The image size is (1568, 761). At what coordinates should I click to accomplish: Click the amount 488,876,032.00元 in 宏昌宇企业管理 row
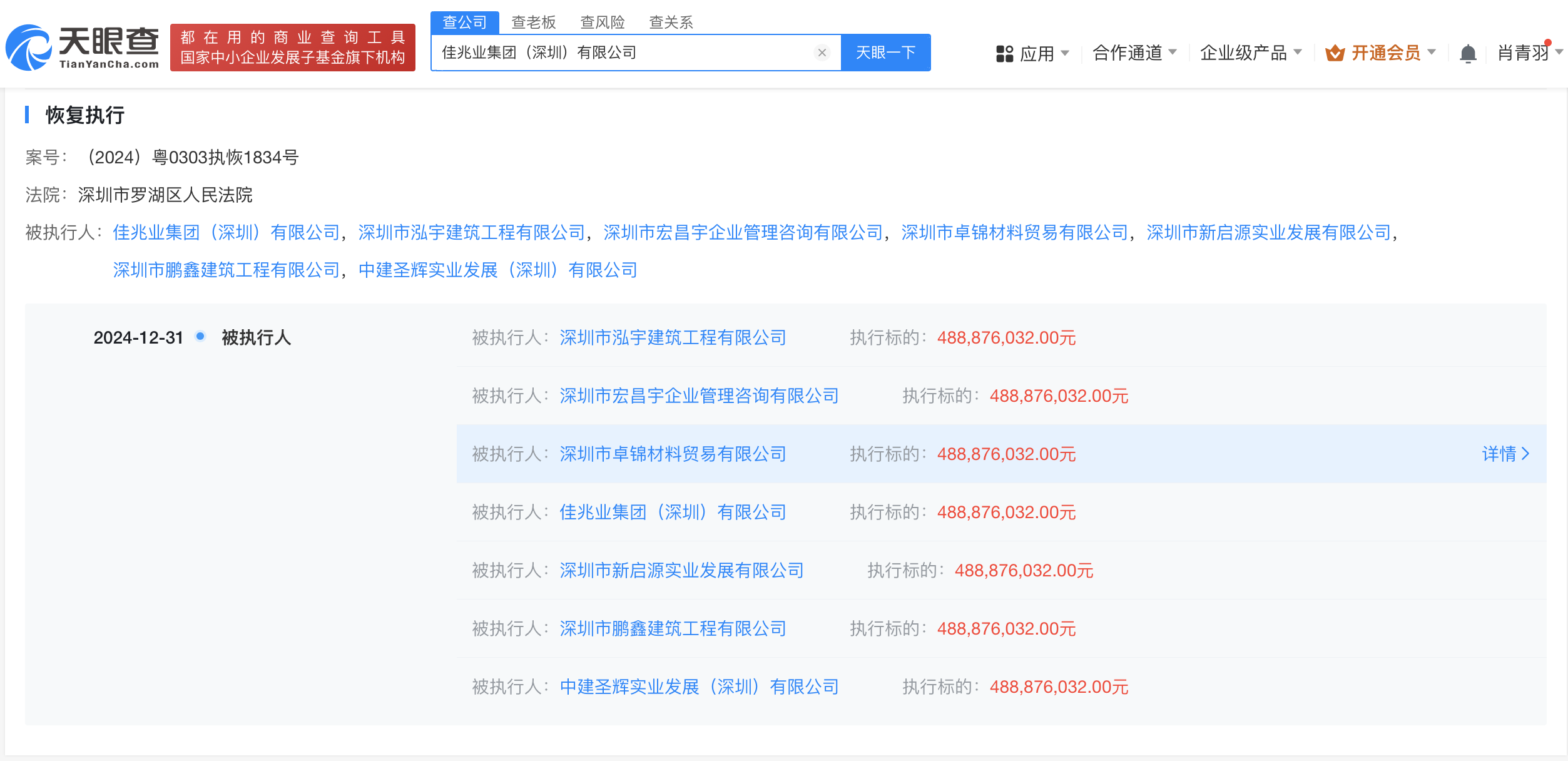tap(1059, 396)
